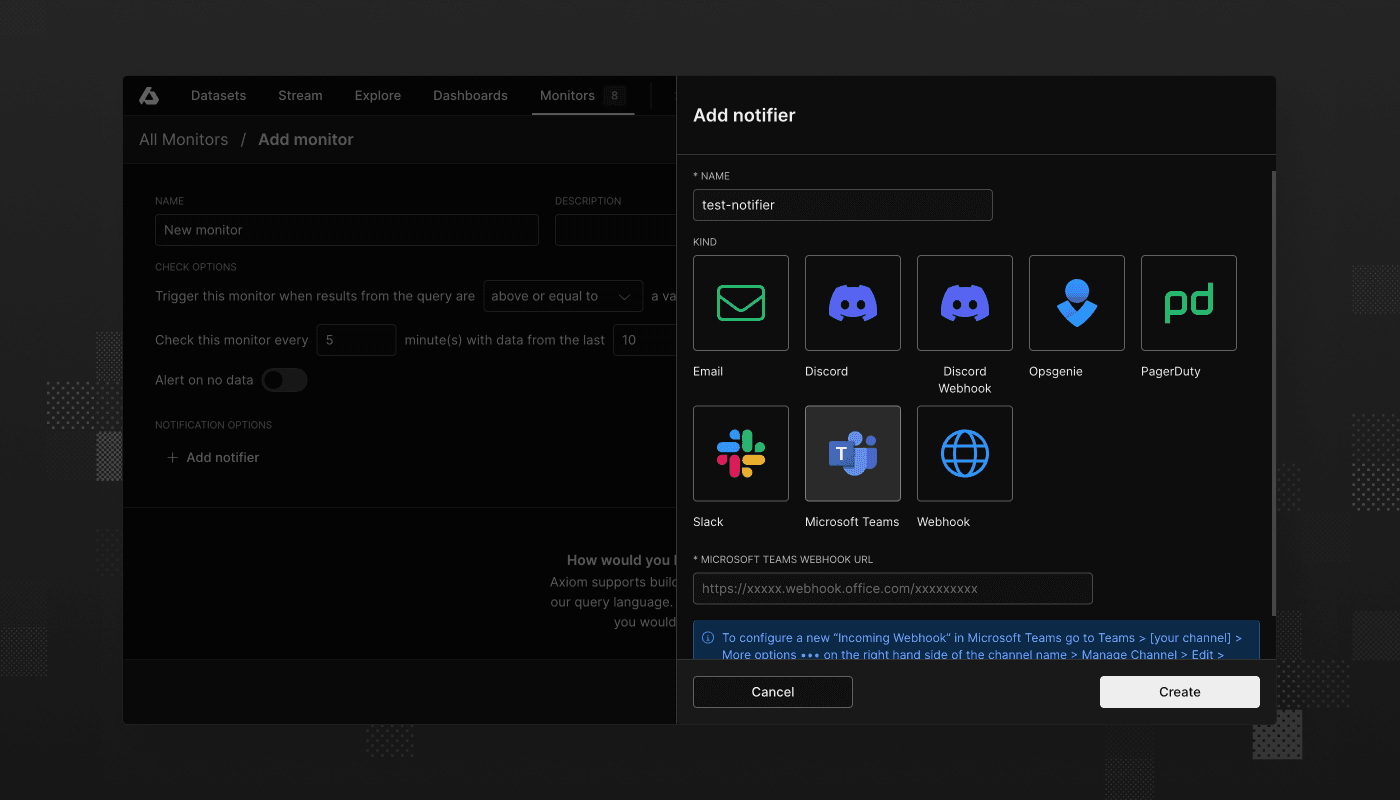Image resolution: width=1400 pixels, height=800 pixels.
Task: Go to the Stream section
Action: (300, 95)
